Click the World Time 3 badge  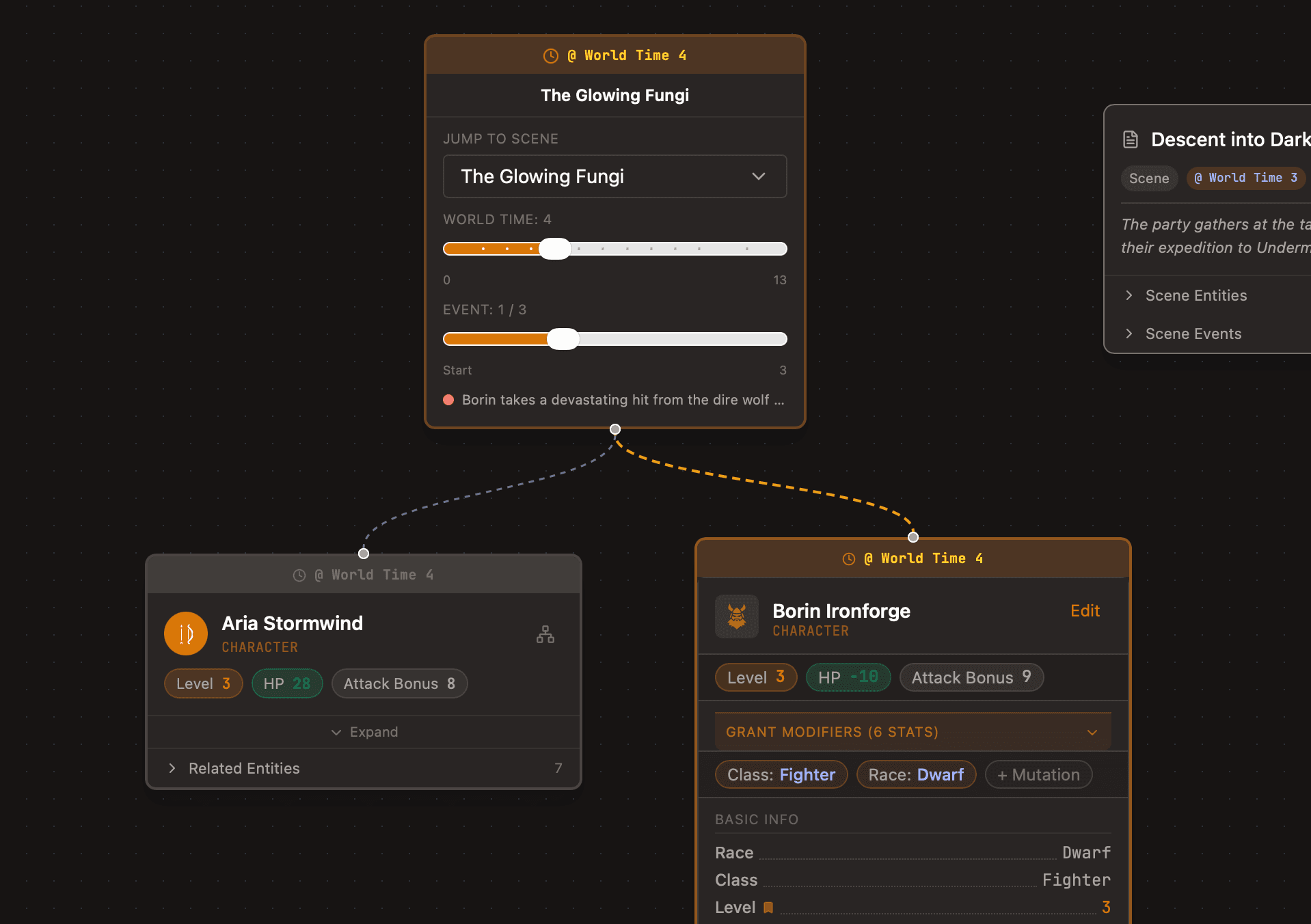coord(1245,178)
